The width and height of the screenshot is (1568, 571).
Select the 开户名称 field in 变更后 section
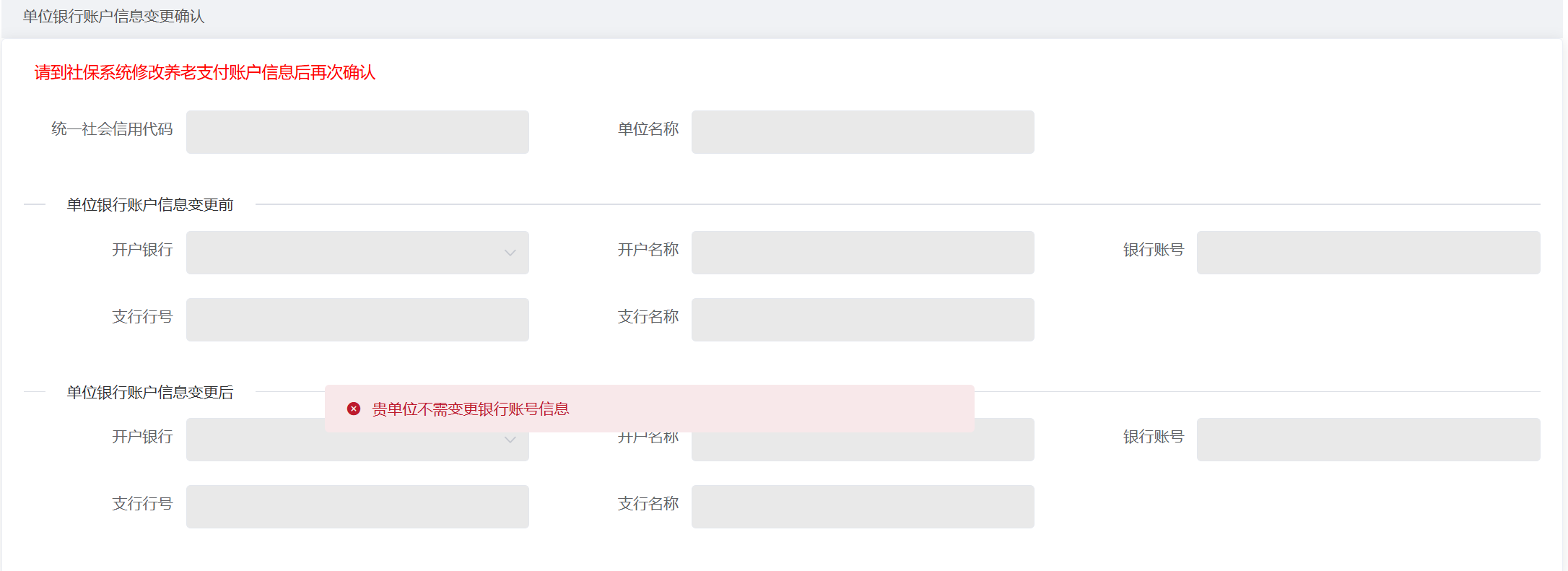tap(863, 446)
